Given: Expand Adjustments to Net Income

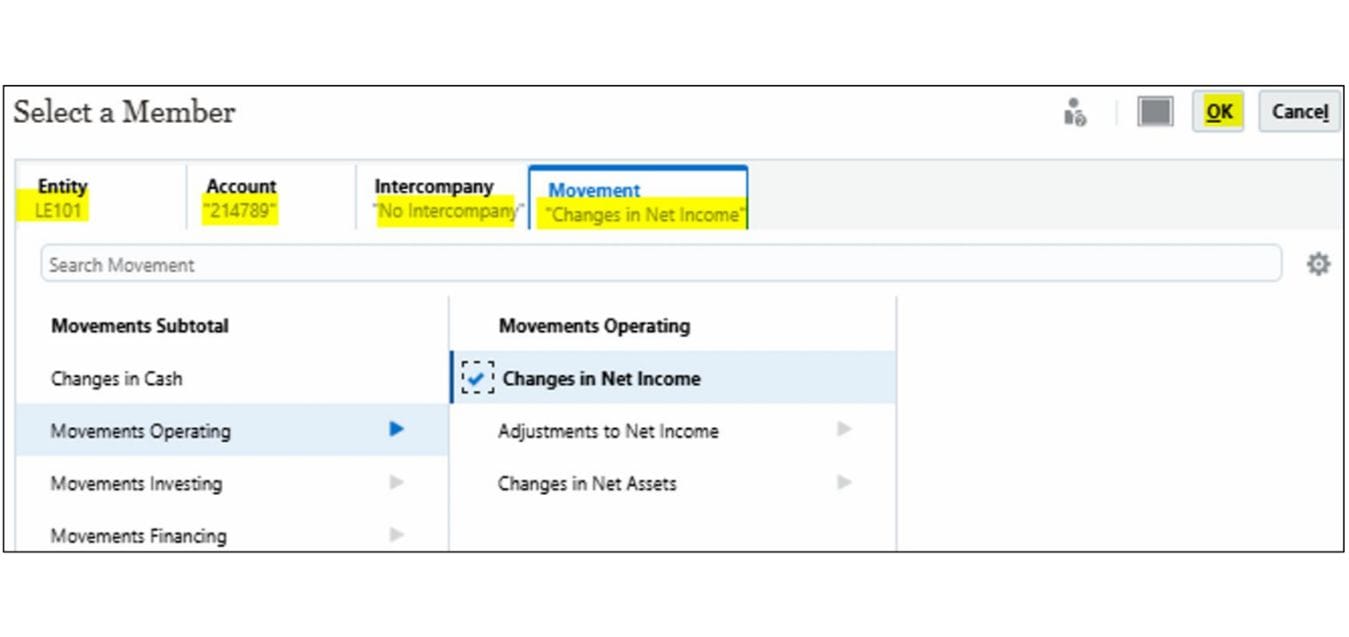Looking at the screenshot, I should click(x=843, y=431).
